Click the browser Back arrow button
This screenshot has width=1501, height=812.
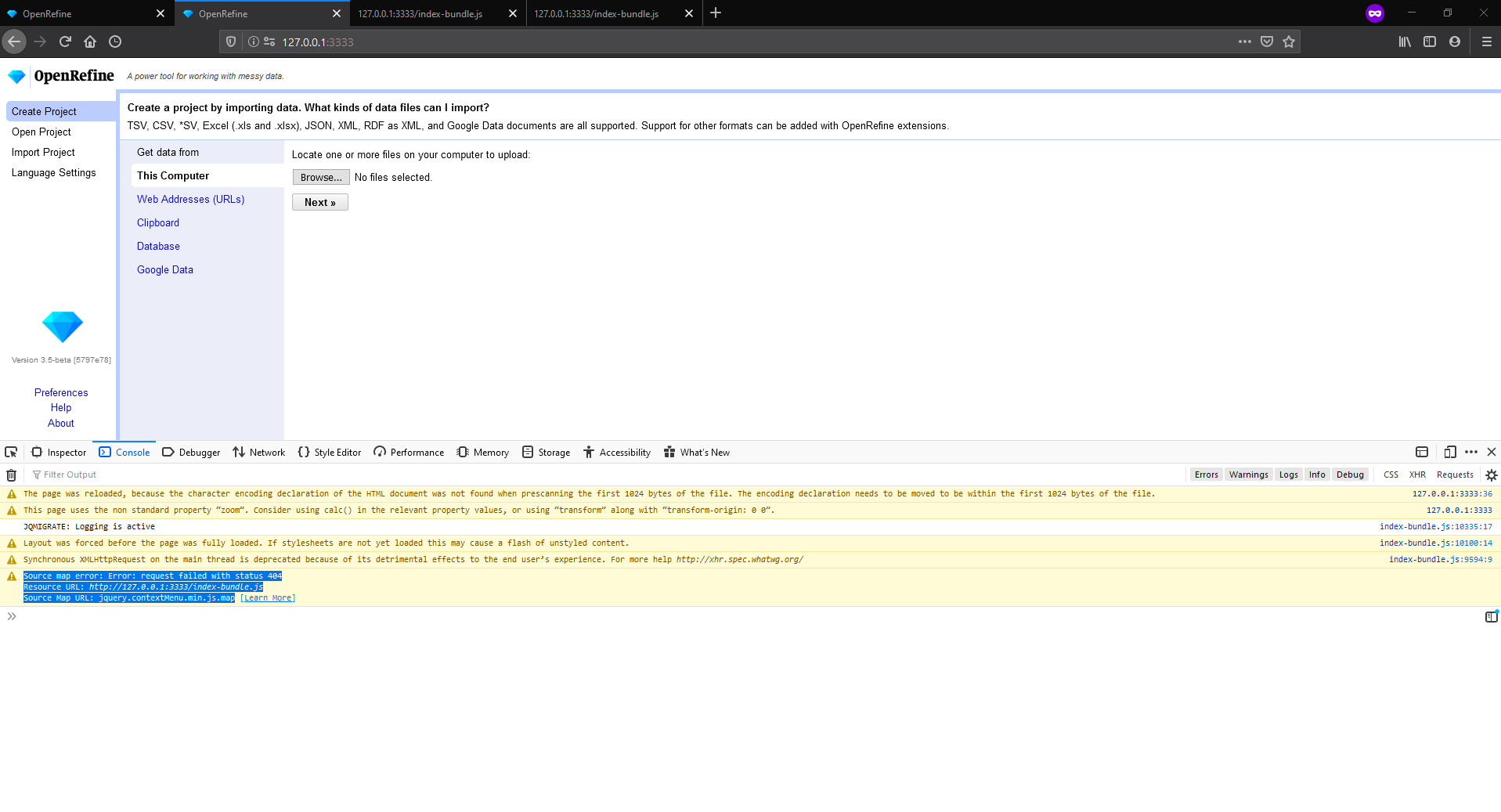[14, 42]
